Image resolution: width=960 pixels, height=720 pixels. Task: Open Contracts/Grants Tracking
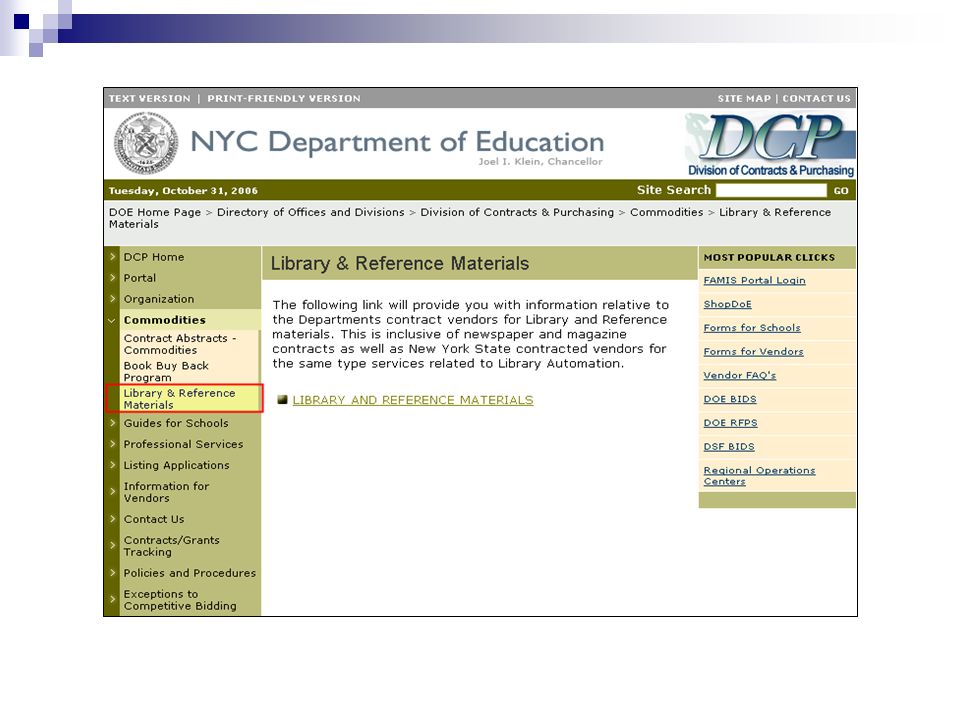click(171, 546)
